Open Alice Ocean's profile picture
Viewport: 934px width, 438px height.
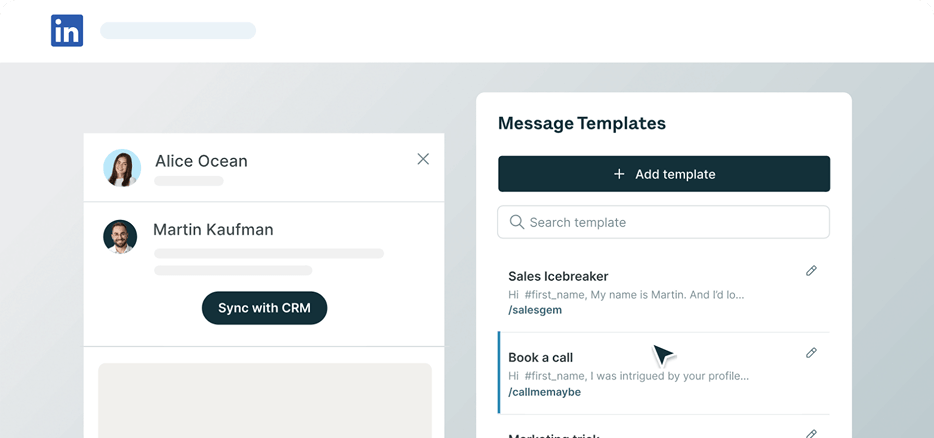pos(122,168)
